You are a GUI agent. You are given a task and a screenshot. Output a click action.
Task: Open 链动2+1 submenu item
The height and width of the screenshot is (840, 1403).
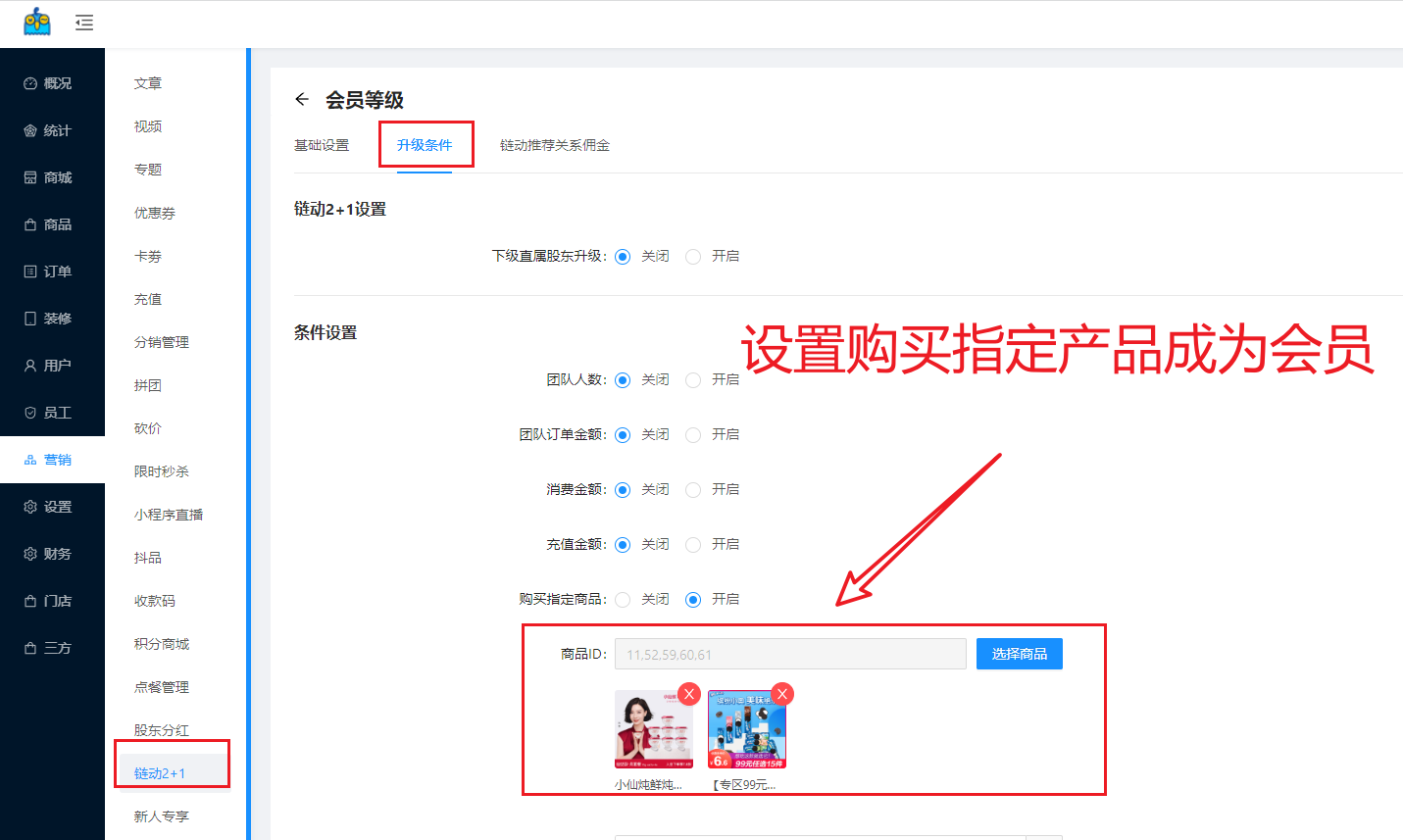160,773
